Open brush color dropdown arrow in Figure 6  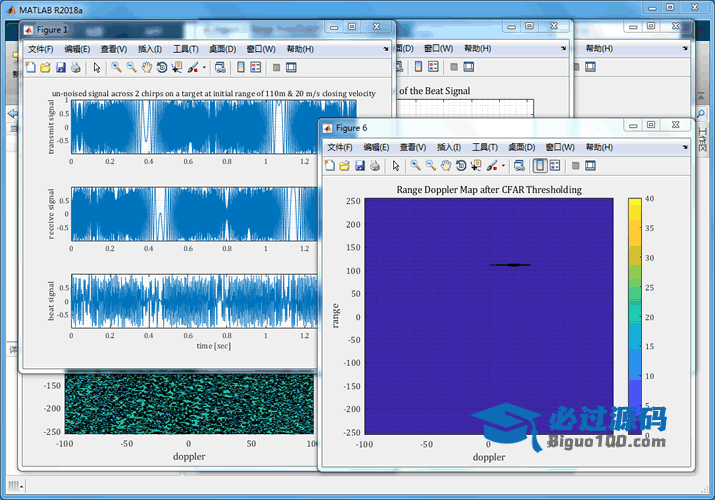[503, 166]
